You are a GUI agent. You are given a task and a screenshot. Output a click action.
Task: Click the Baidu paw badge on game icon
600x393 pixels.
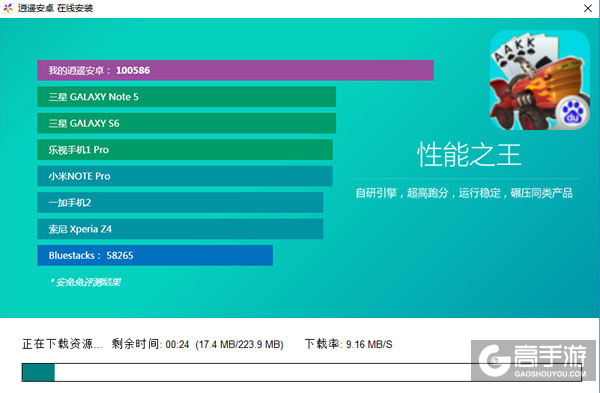573,113
